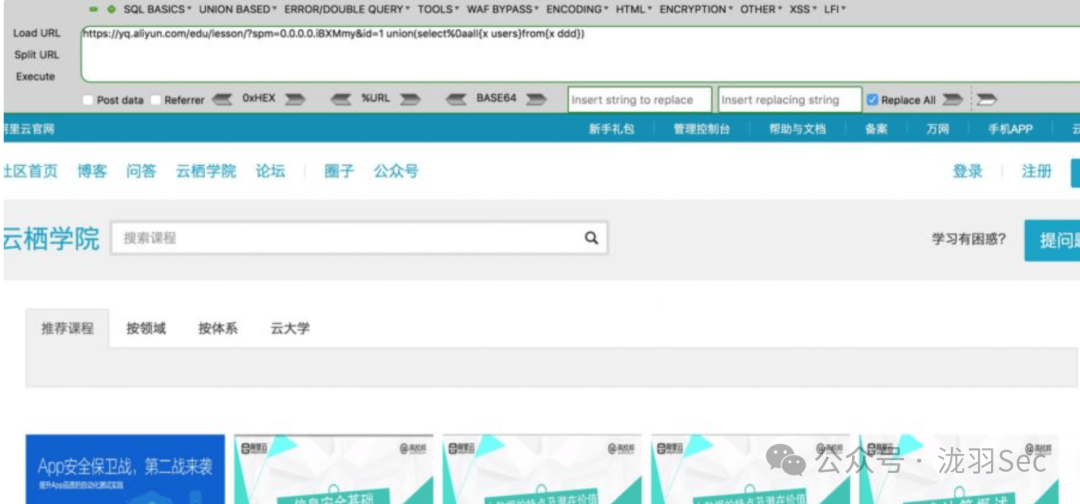Open the 管理控制台 link in the top bar
Image resolution: width=1080 pixels, height=504 pixels.
point(702,129)
